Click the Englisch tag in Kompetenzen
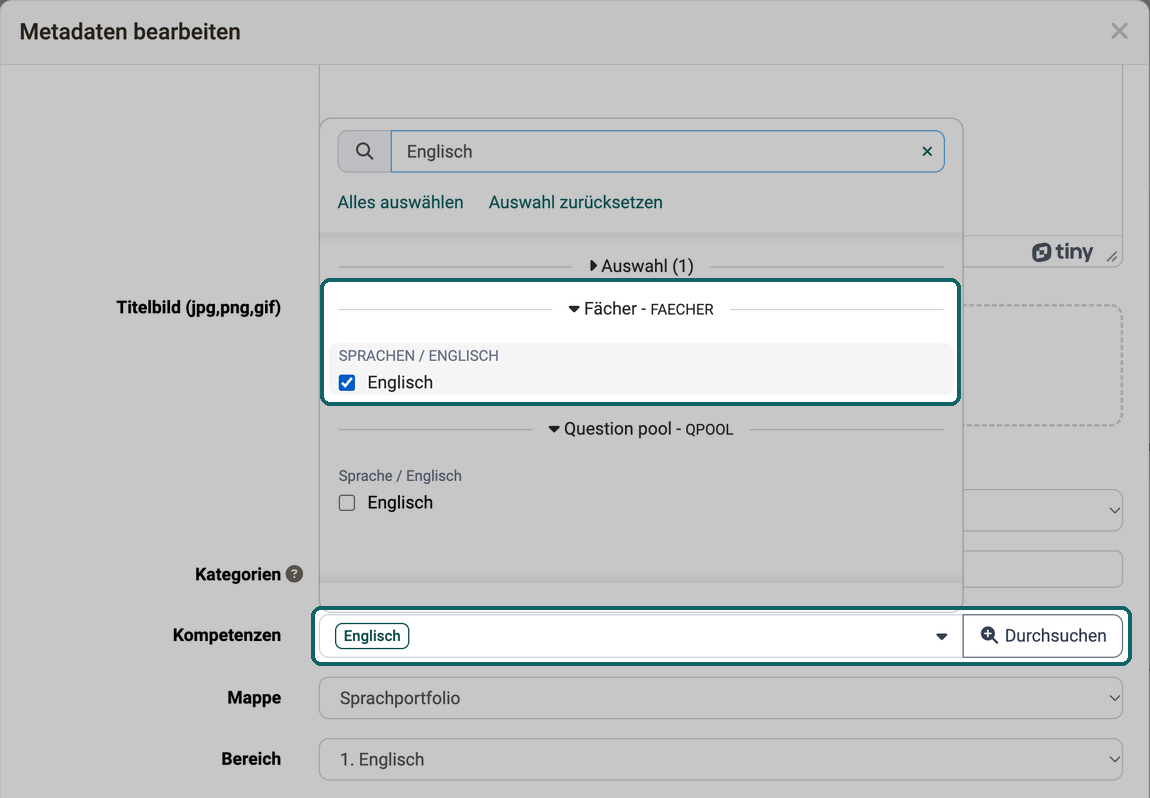1150x798 pixels. tap(372, 636)
